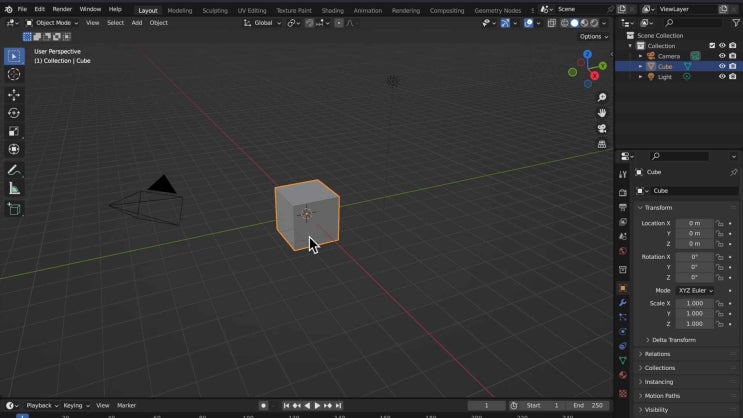Image resolution: width=743 pixels, height=418 pixels.
Task: Toggle camera view in viewport
Action: pyautogui.click(x=602, y=128)
